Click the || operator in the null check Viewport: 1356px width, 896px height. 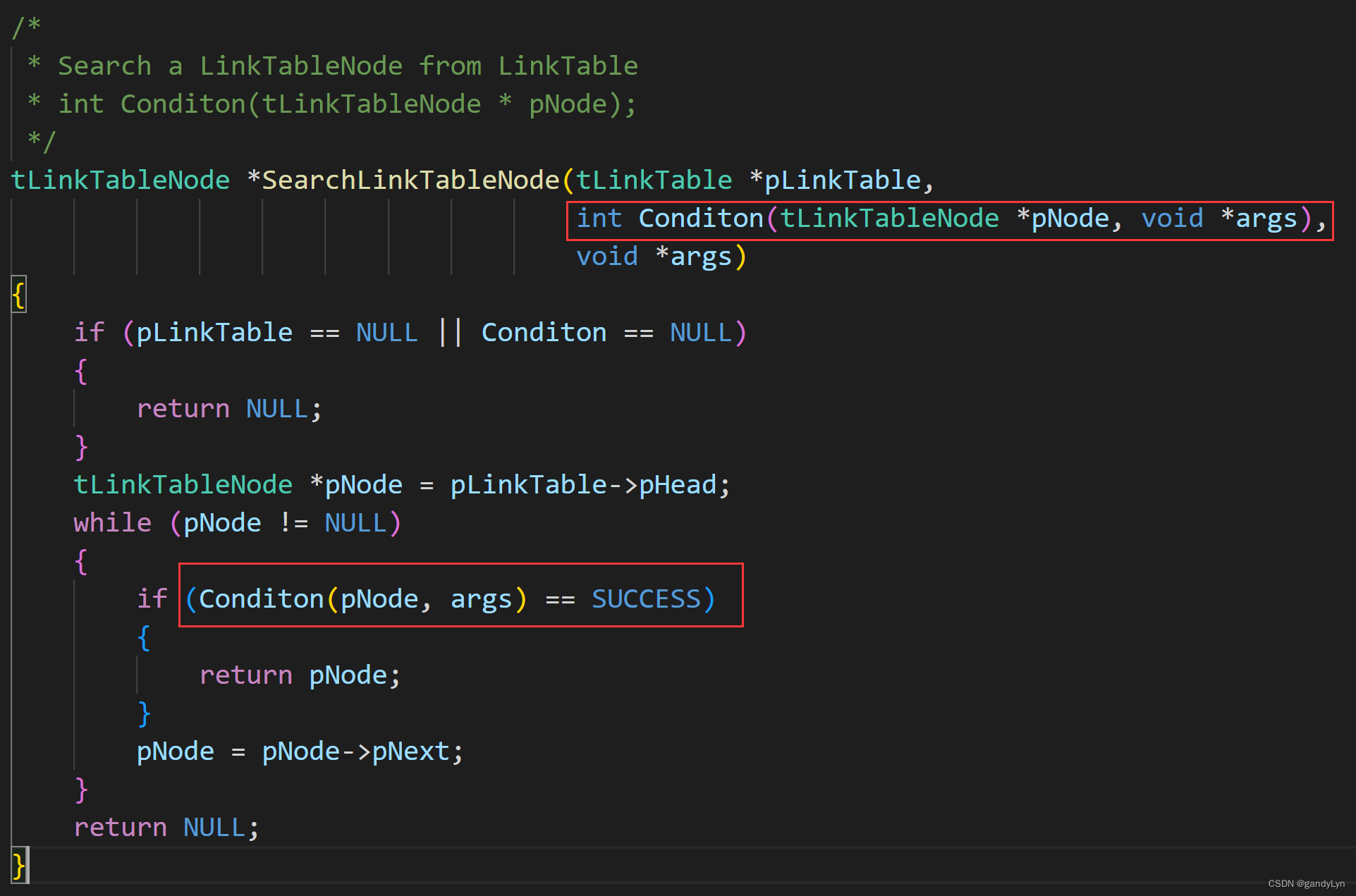click(x=450, y=333)
